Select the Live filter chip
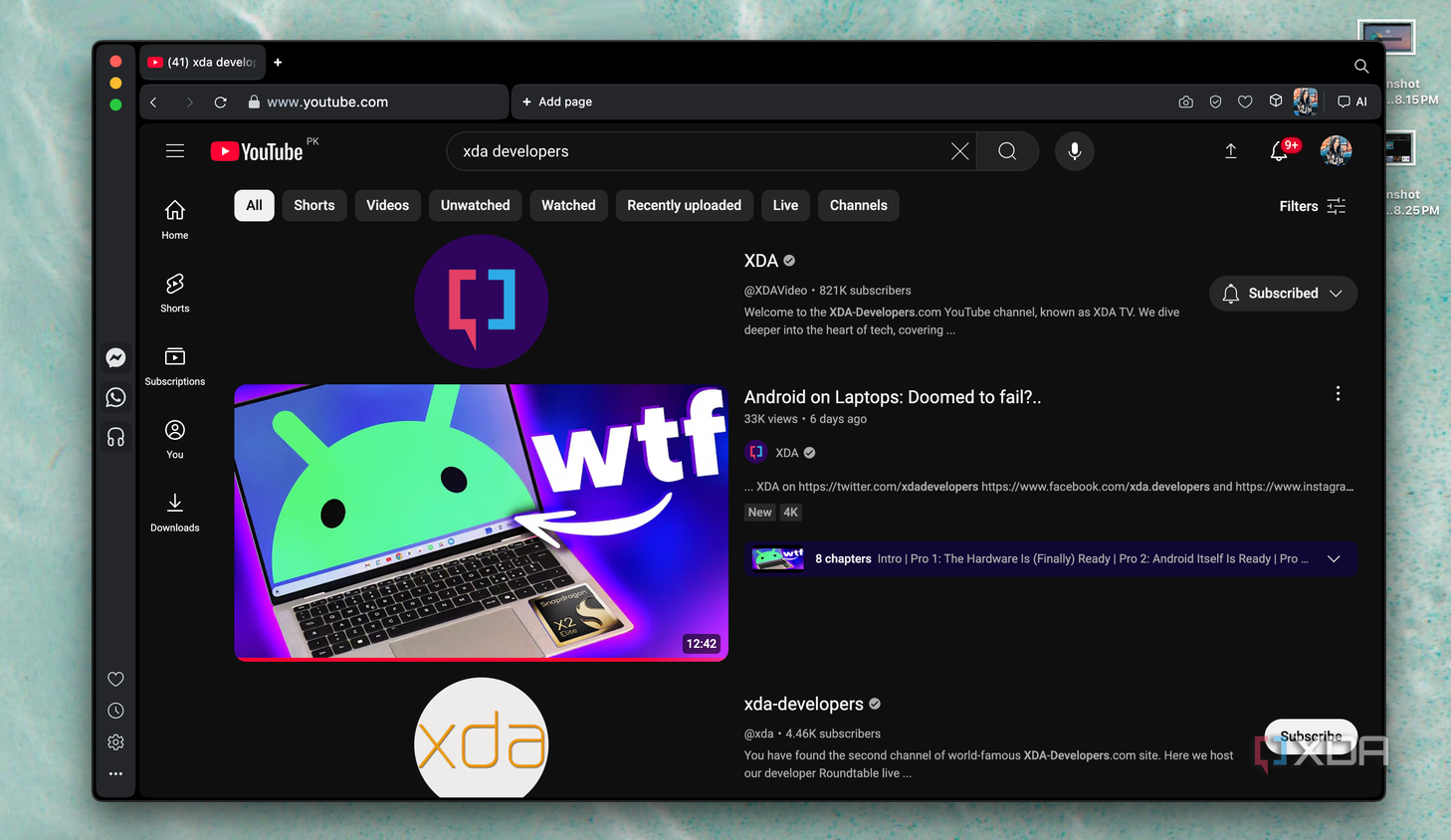The width and height of the screenshot is (1451, 840). pos(785,205)
